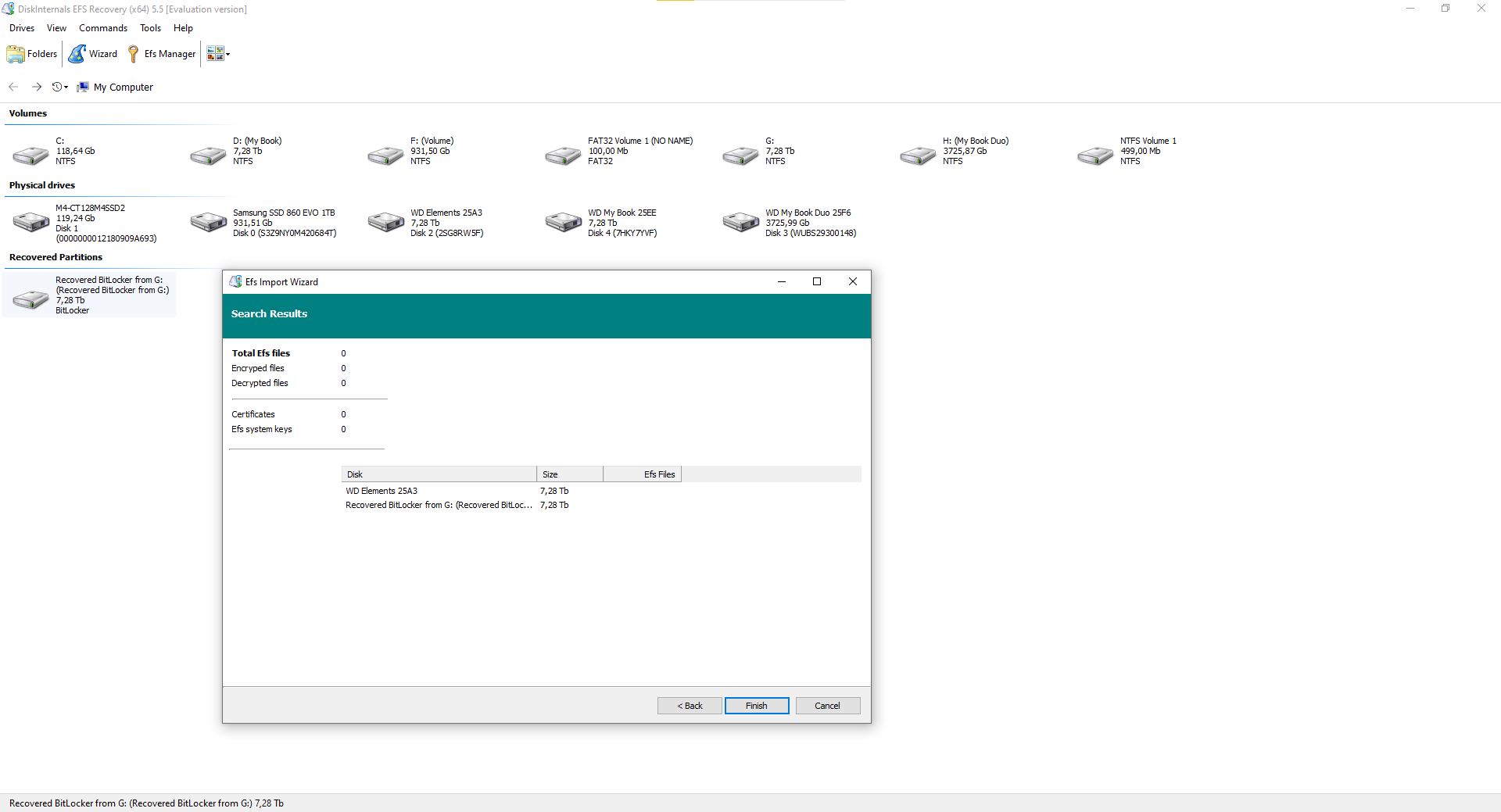This screenshot has width=1501, height=812.
Task: Select the WD My Book 25EE drive icon
Action: (564, 222)
